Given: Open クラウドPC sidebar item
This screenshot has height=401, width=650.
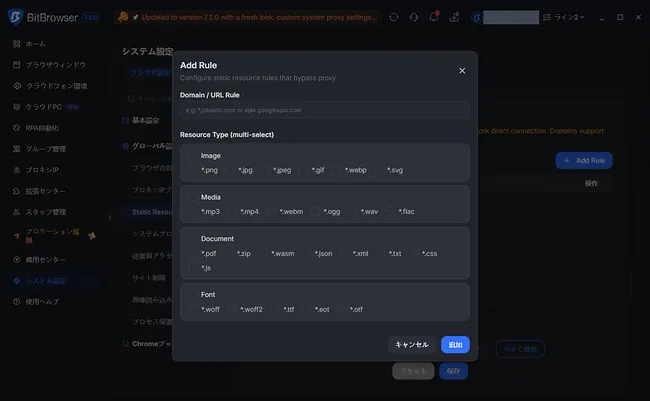Looking at the screenshot, I should [45, 107].
